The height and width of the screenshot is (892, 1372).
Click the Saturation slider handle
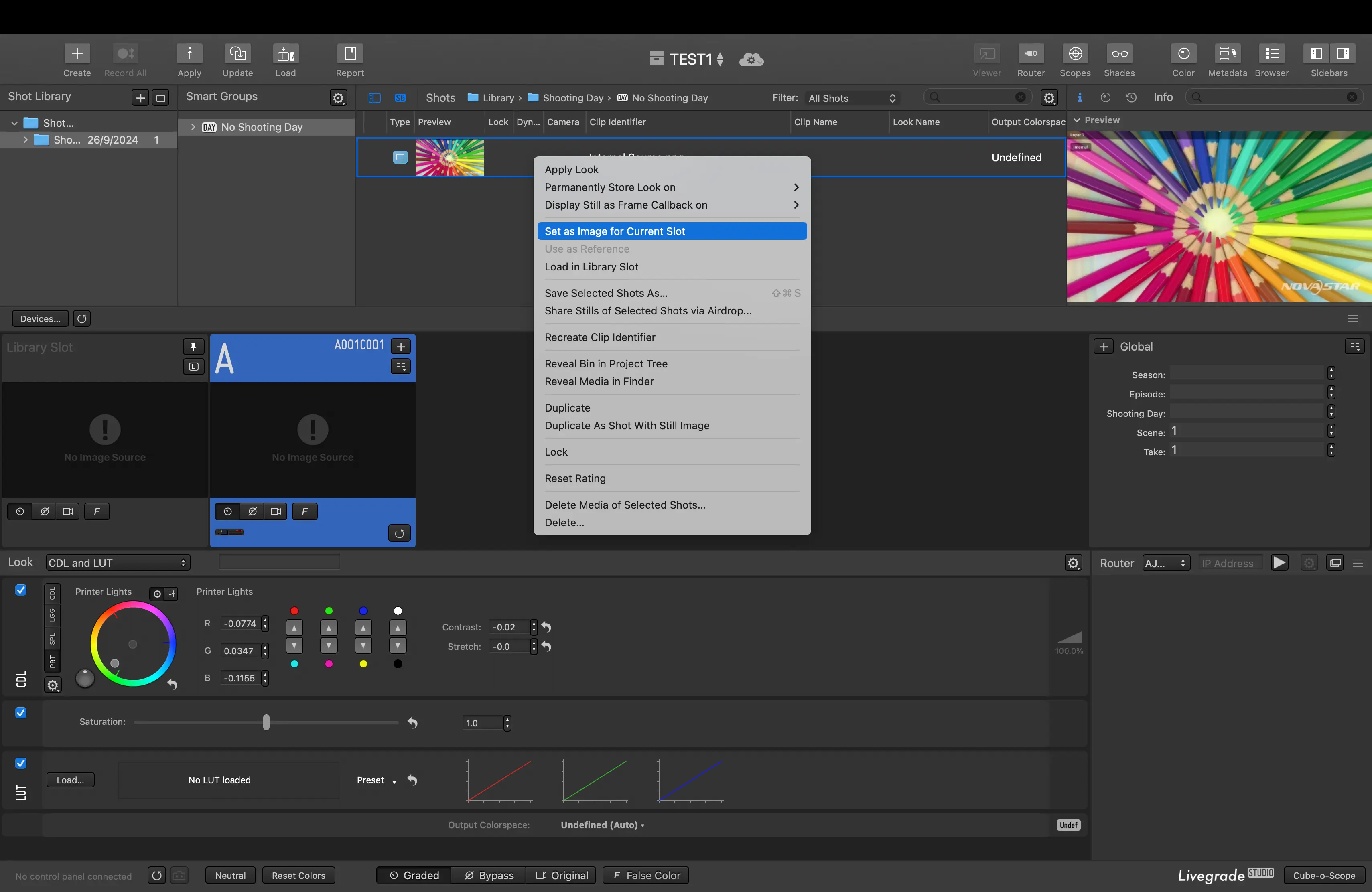266,722
